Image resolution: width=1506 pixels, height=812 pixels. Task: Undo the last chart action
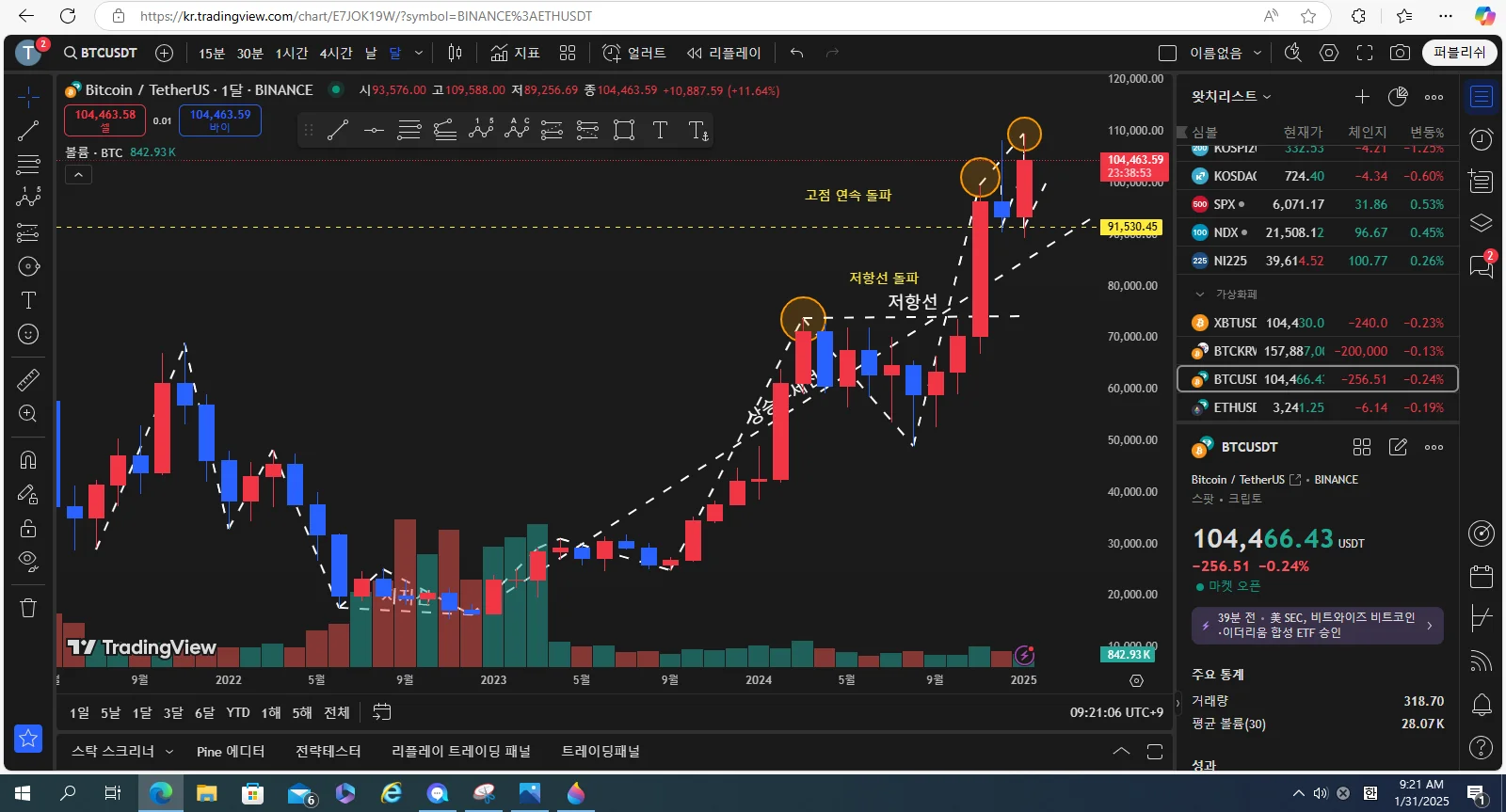(x=796, y=53)
